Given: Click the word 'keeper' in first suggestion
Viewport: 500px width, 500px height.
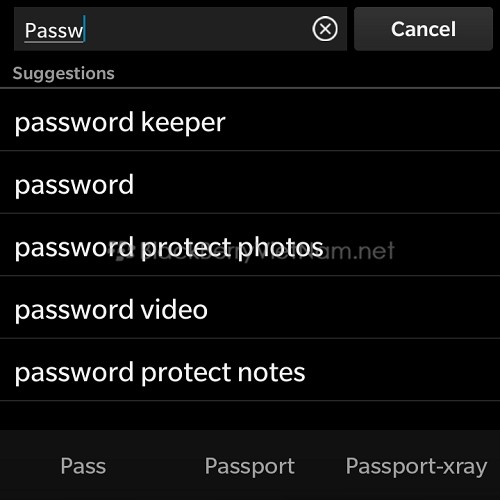Looking at the screenshot, I should click(x=183, y=123).
